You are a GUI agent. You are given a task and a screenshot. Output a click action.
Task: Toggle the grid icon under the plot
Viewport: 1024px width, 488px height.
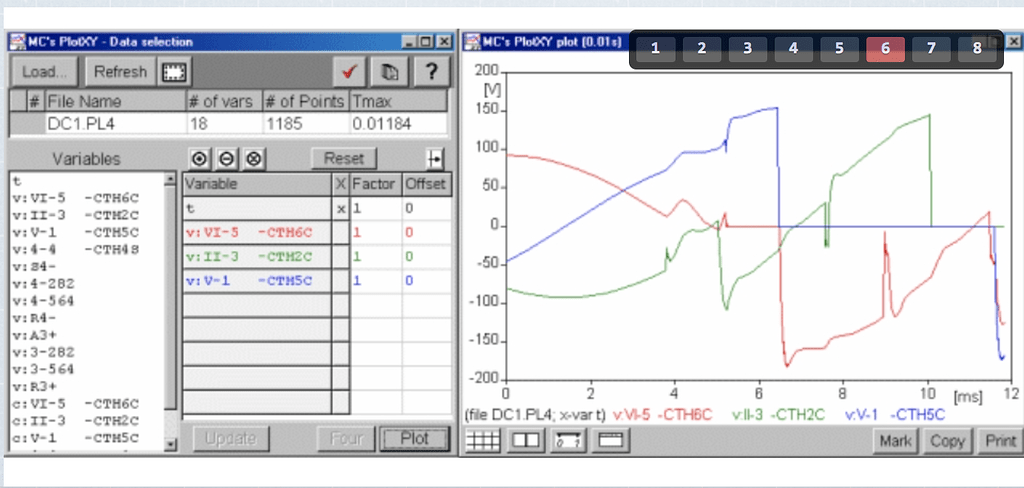pos(484,439)
